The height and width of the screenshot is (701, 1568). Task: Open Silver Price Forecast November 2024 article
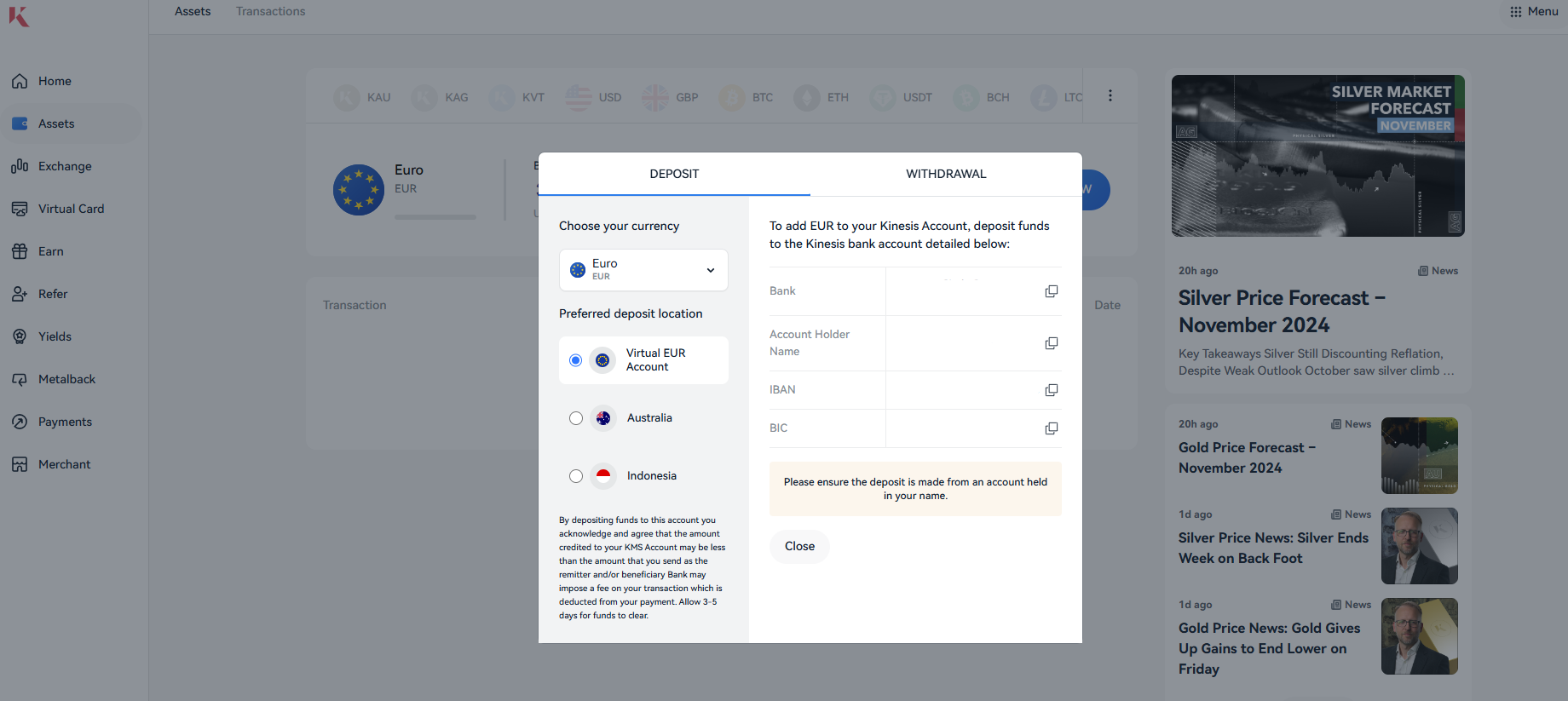(1281, 311)
